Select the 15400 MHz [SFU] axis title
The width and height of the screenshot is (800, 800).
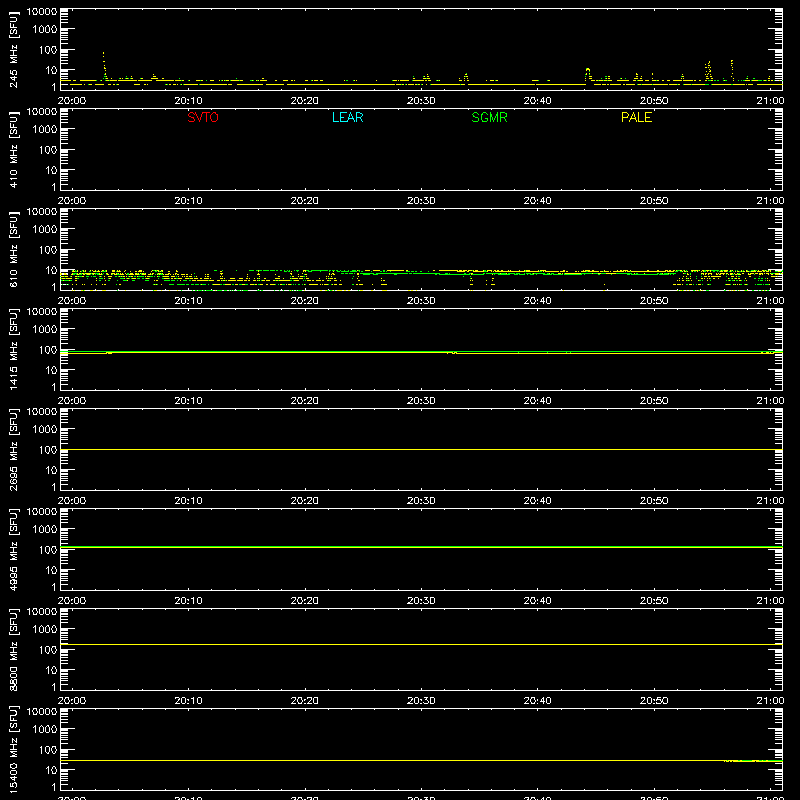tap(14, 749)
